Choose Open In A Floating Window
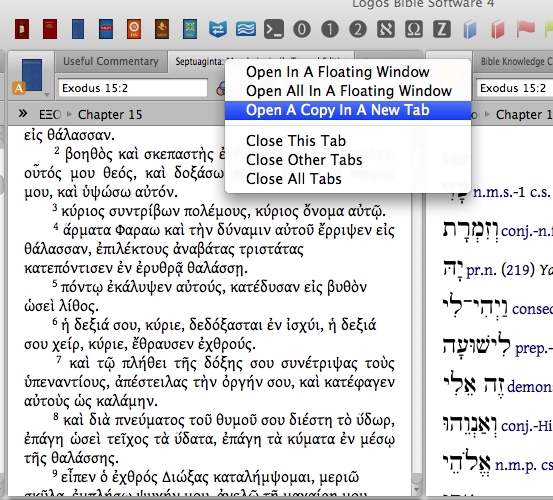This screenshot has width=553, height=500. [x=338, y=72]
